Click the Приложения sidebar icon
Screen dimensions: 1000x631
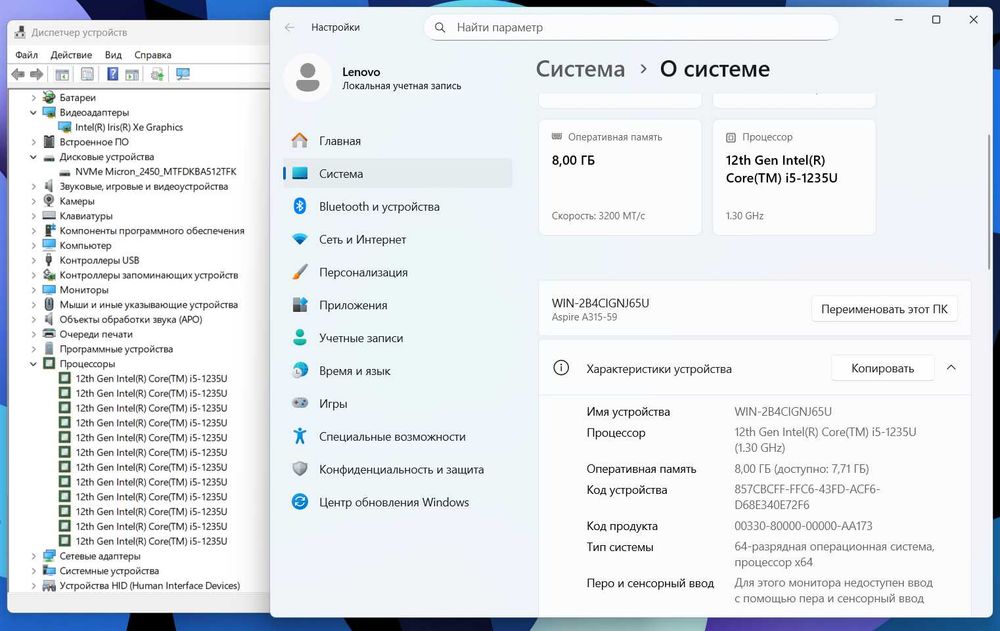pos(300,305)
